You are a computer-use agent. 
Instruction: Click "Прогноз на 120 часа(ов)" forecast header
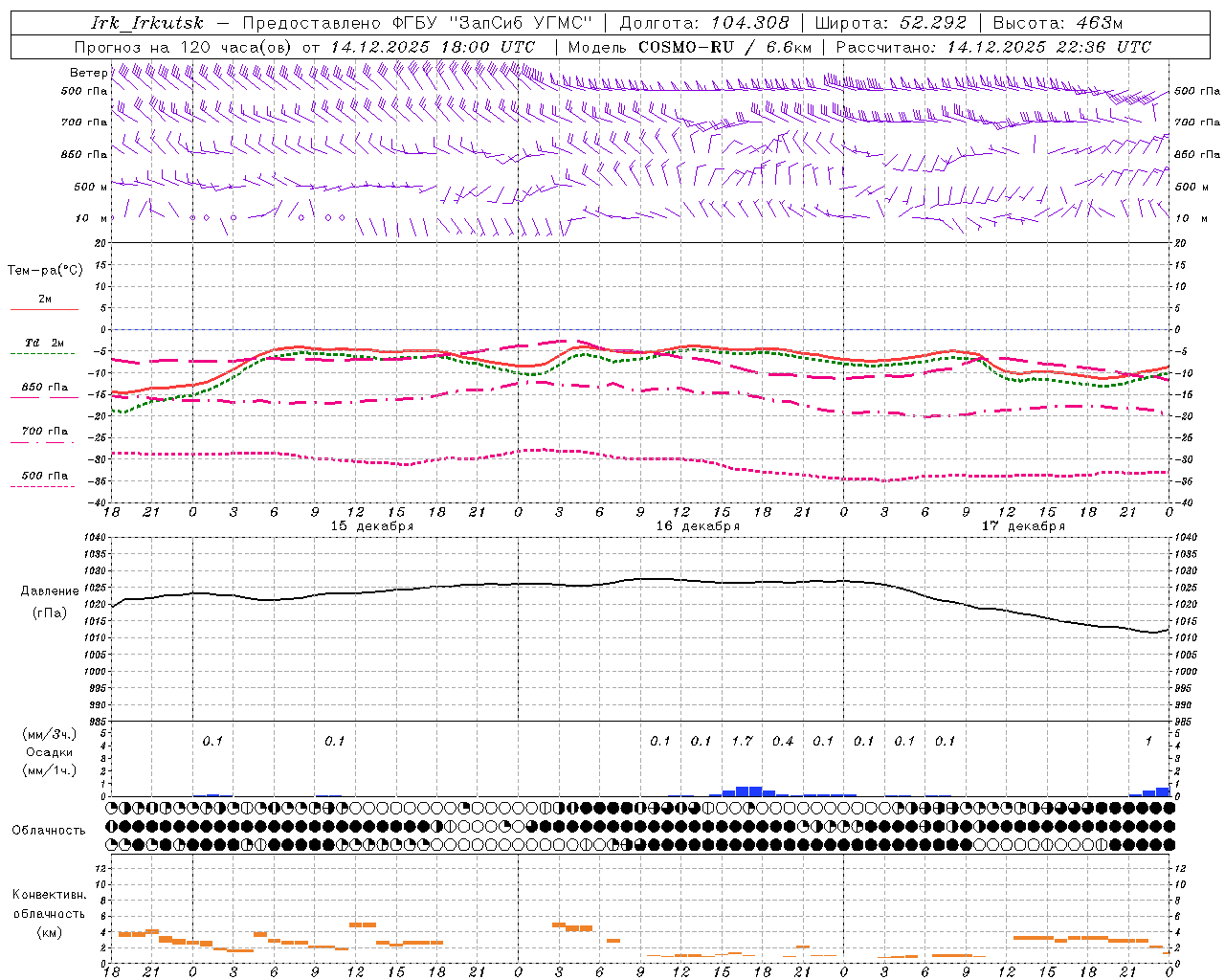point(185,47)
